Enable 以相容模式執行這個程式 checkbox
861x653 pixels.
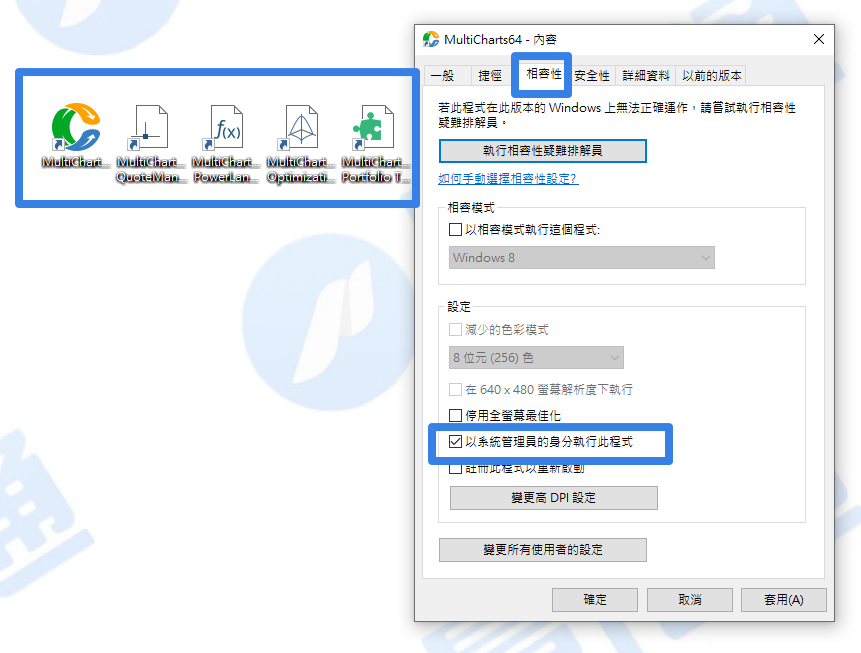coord(455,230)
